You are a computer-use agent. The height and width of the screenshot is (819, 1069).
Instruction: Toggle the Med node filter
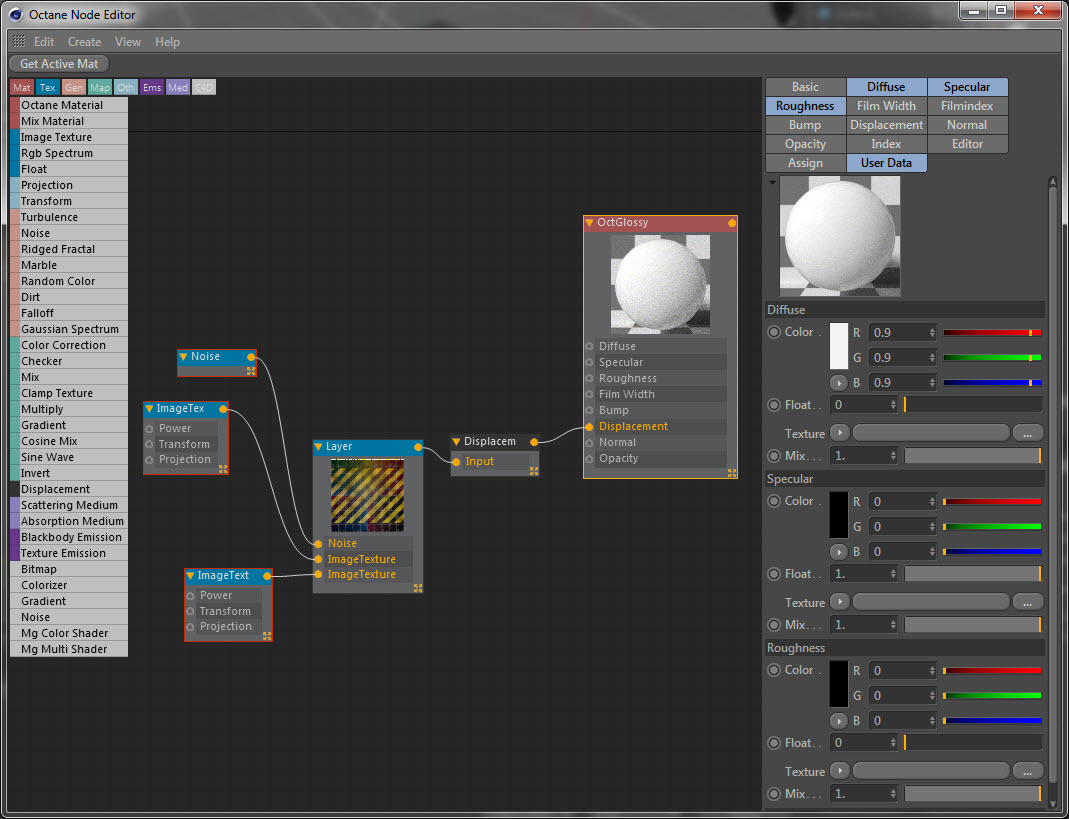click(178, 87)
